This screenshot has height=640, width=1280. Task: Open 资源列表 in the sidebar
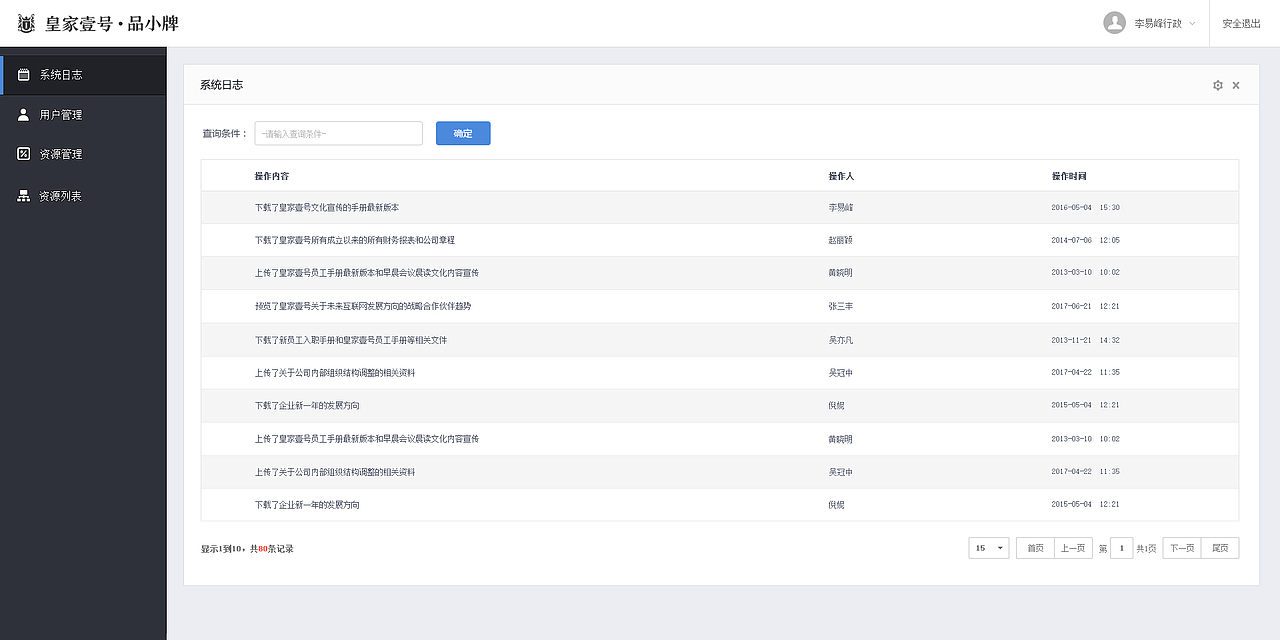(x=83, y=196)
